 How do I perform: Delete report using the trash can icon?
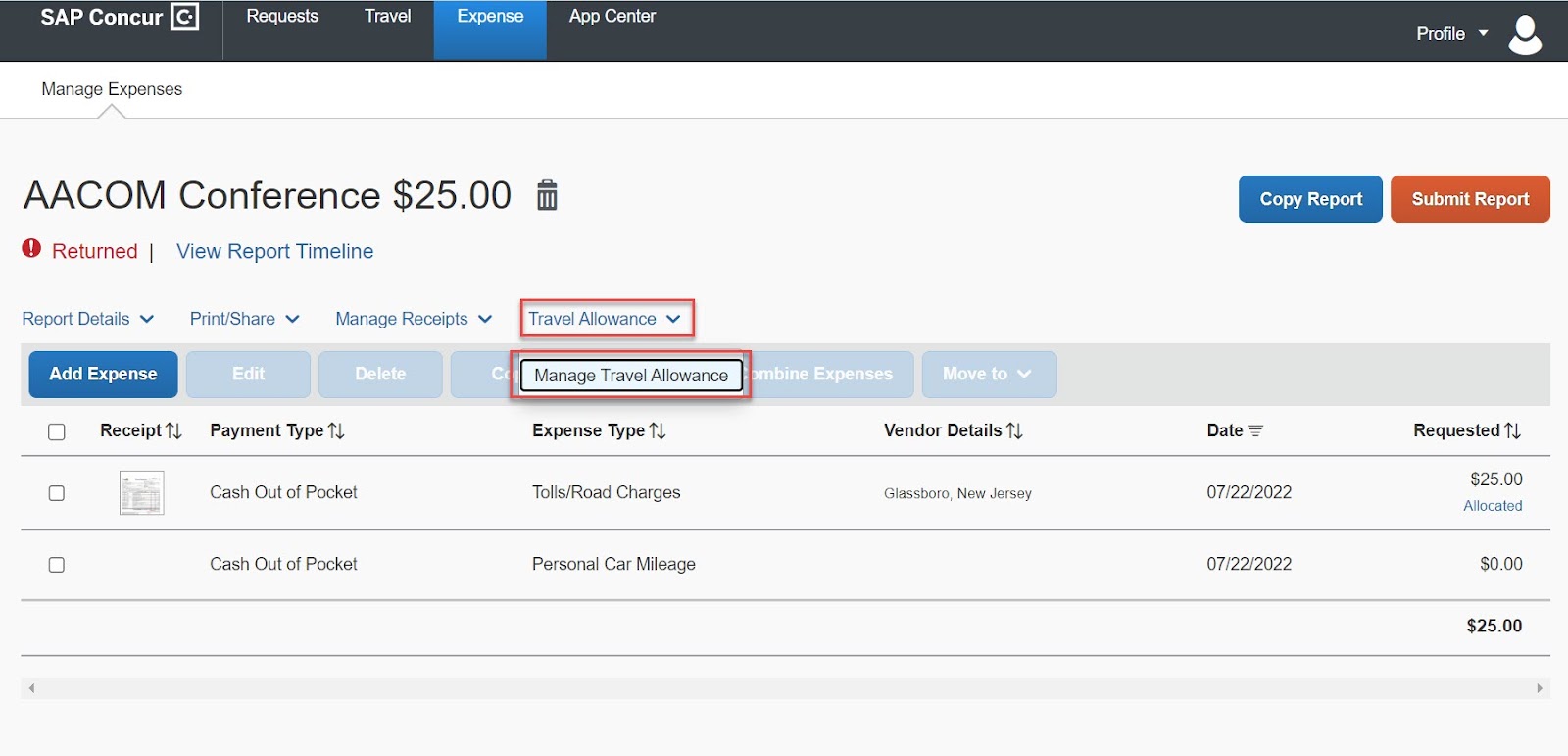[547, 195]
